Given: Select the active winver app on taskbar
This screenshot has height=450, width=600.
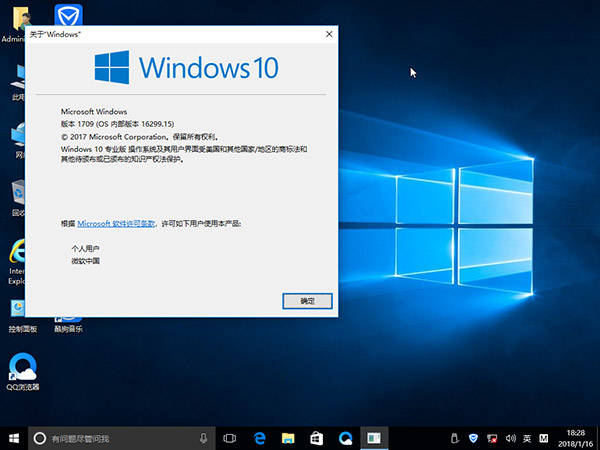Looking at the screenshot, I should coord(374,438).
